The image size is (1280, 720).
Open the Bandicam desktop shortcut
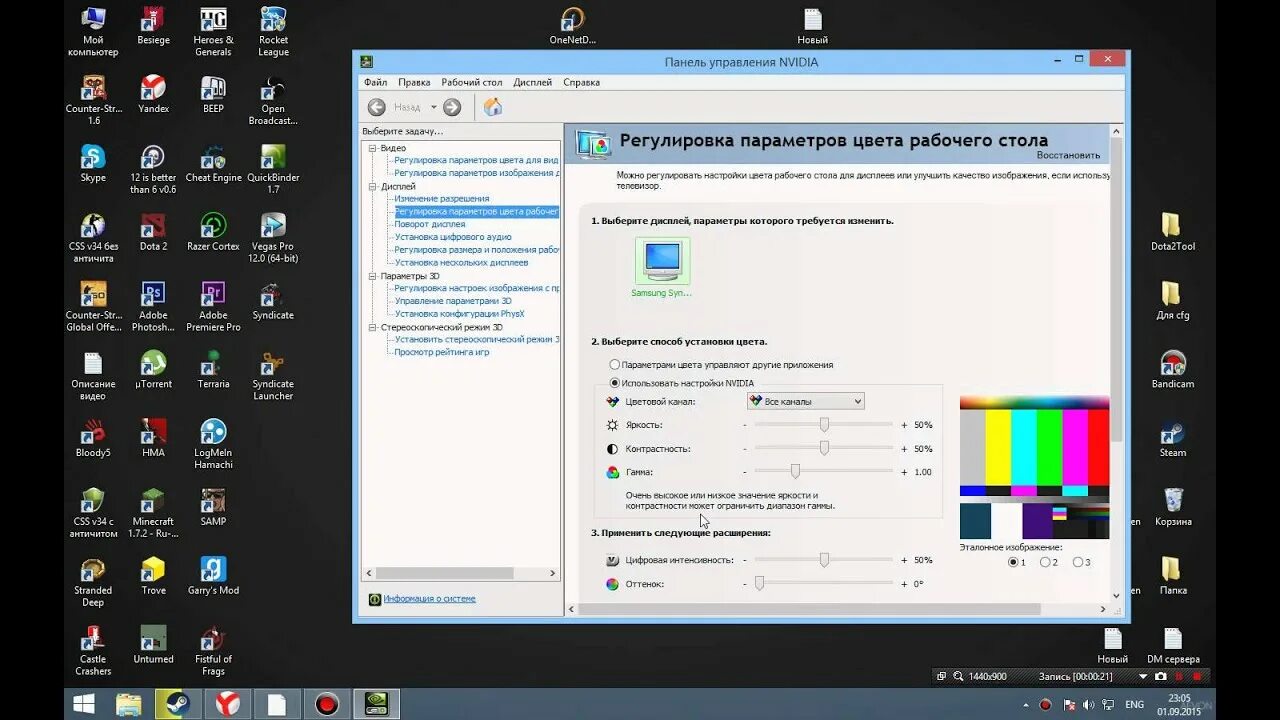click(1173, 370)
